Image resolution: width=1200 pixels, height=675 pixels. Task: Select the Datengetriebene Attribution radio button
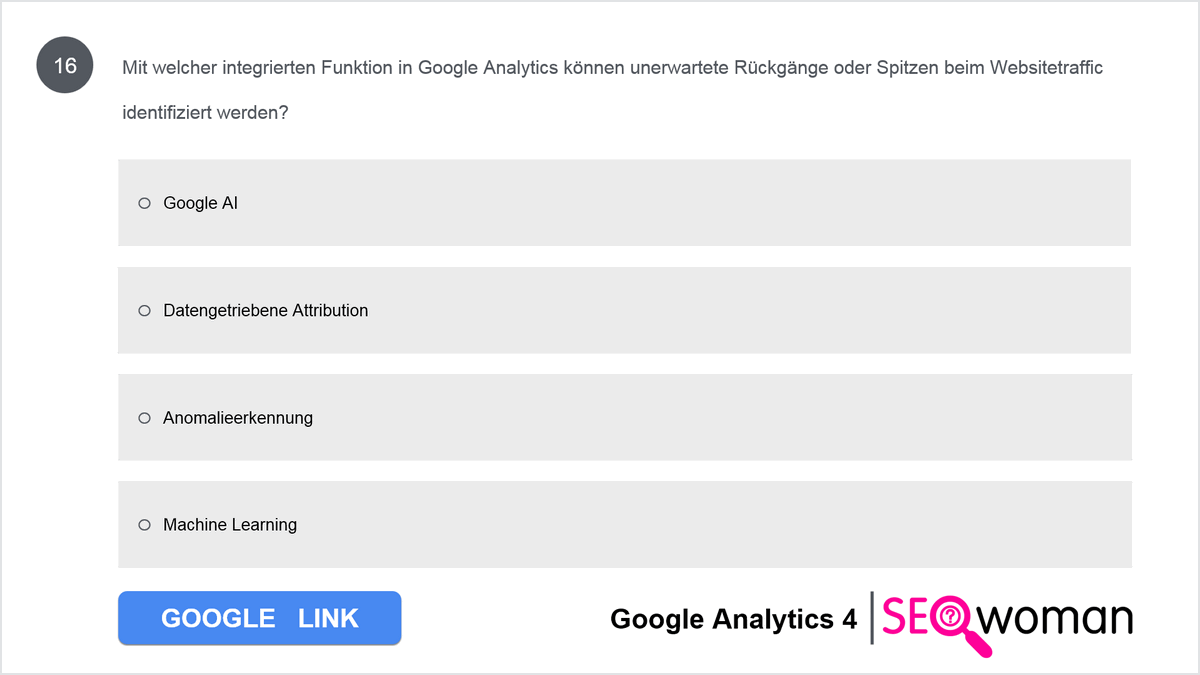click(x=144, y=310)
